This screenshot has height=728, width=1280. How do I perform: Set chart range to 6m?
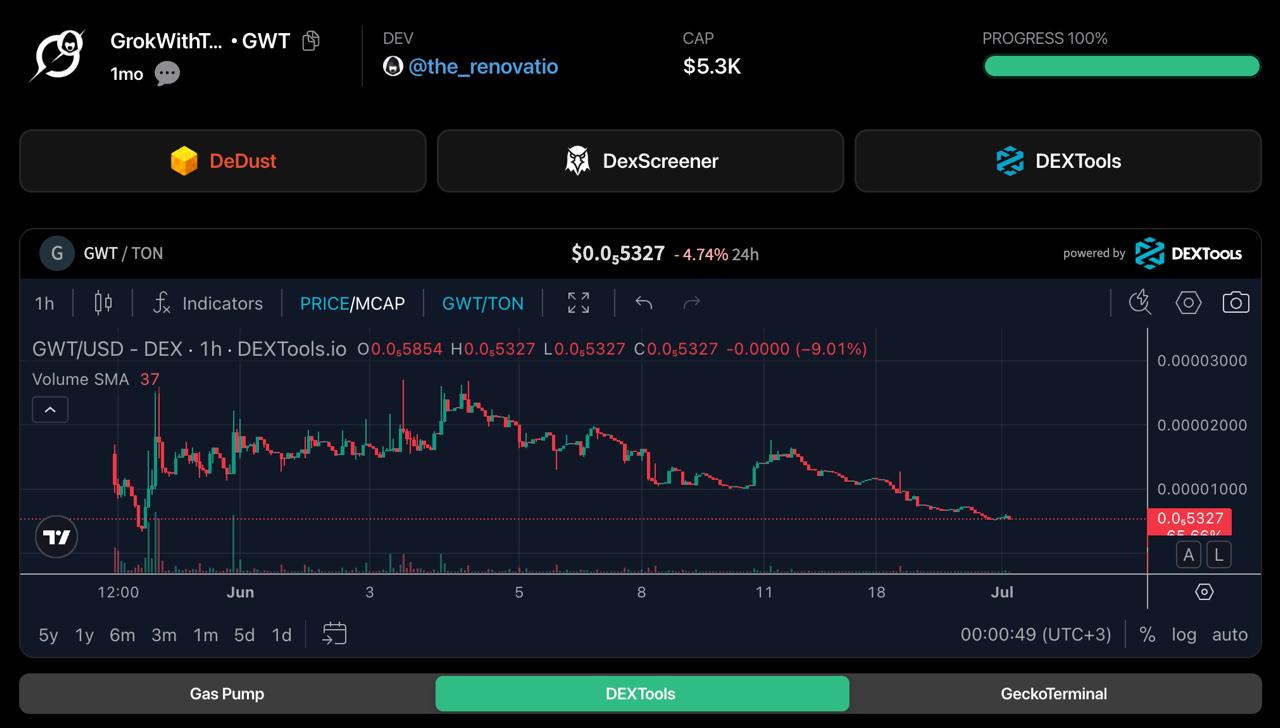point(122,634)
